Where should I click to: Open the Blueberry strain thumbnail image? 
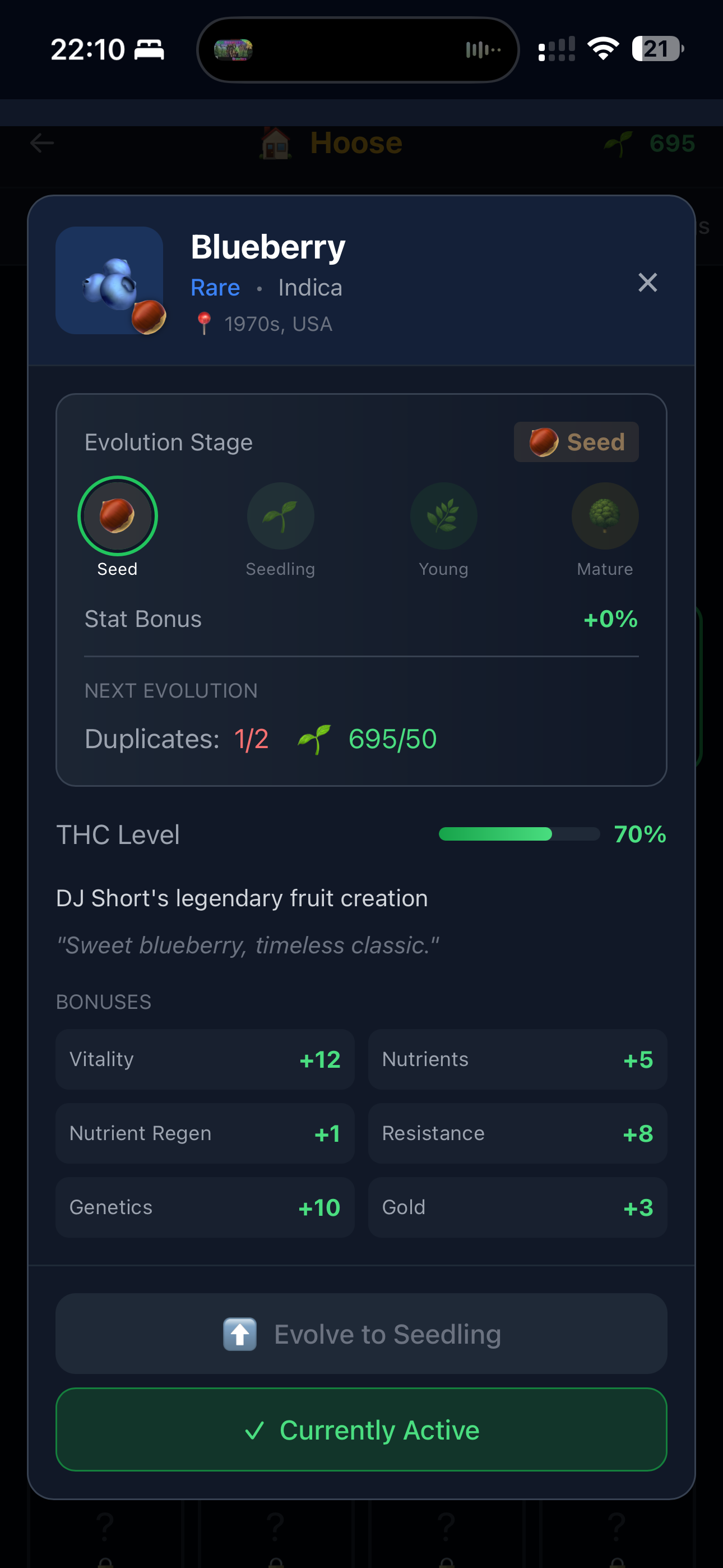[109, 280]
